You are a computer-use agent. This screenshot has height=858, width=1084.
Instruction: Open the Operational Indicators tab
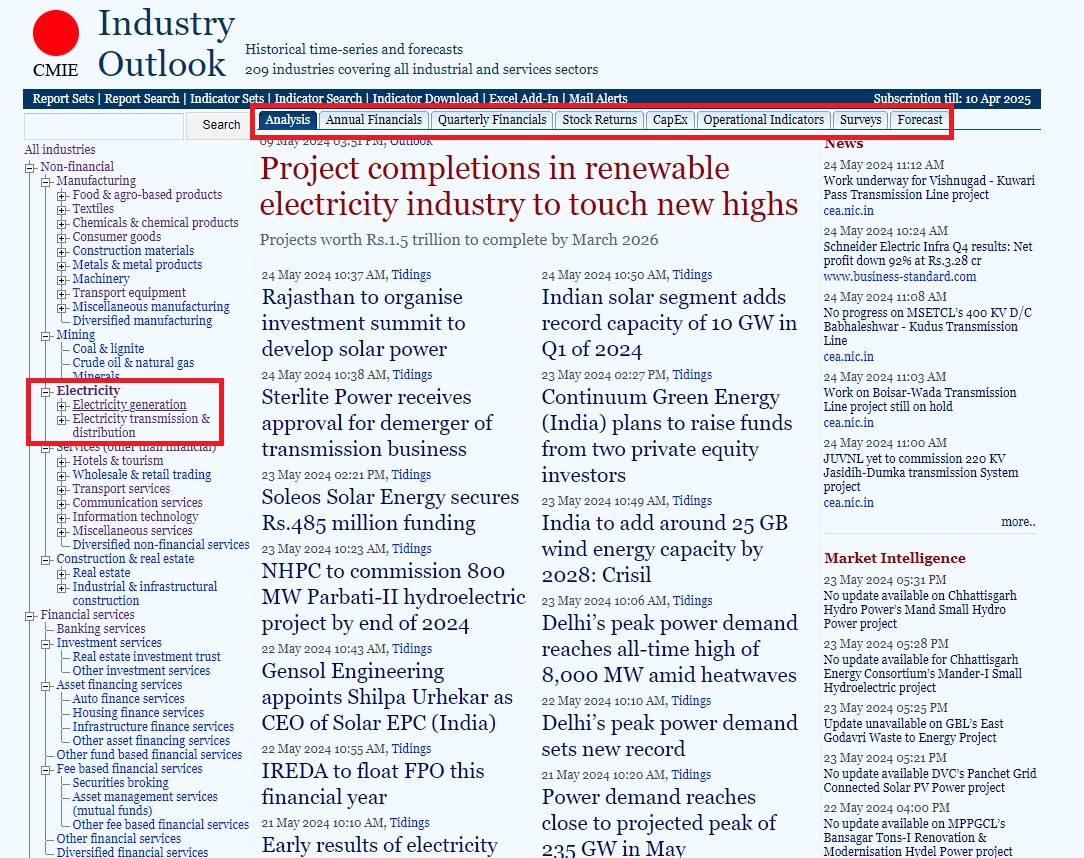[763, 120]
